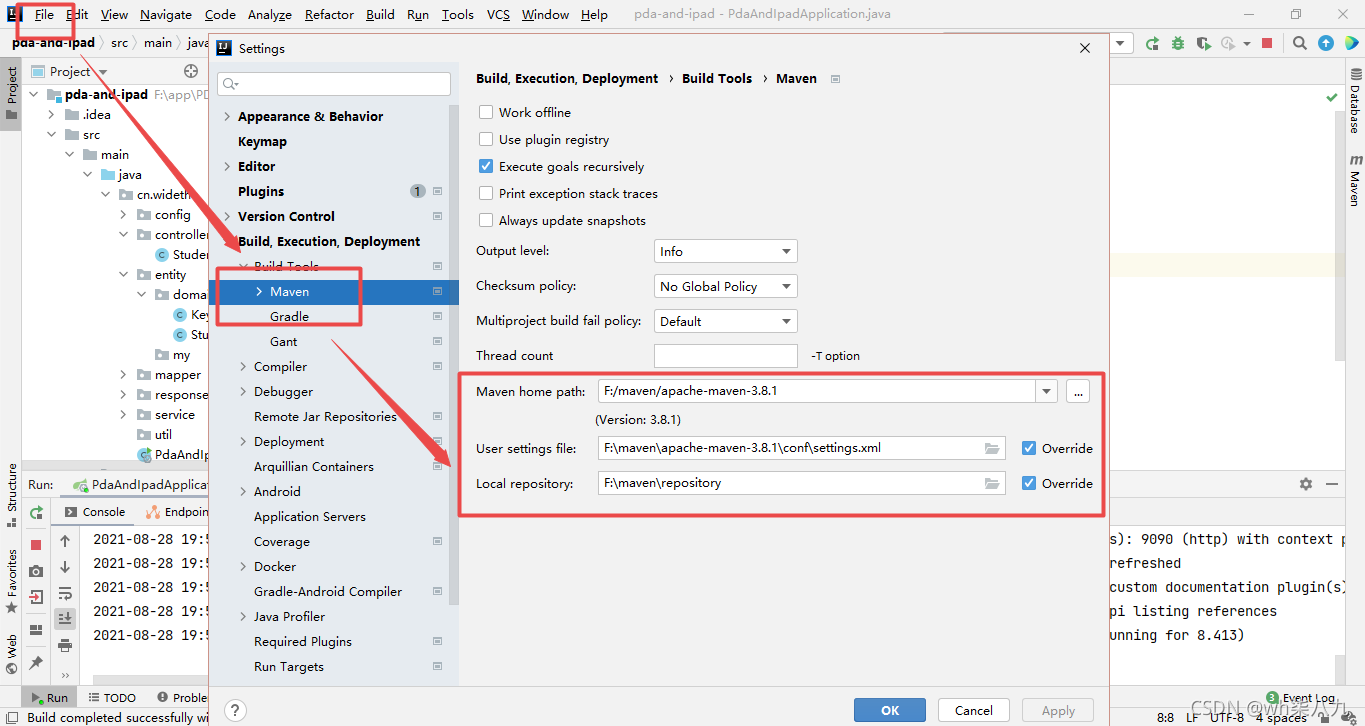Click the Project panel locate target icon
The width and height of the screenshot is (1365, 726).
[x=191, y=71]
